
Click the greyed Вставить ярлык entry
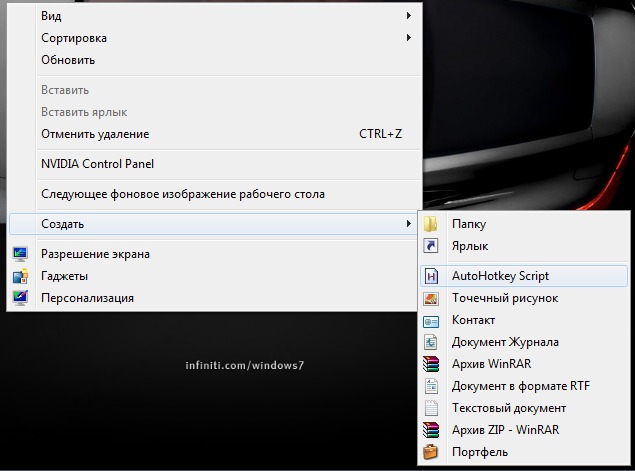[x=213, y=112]
